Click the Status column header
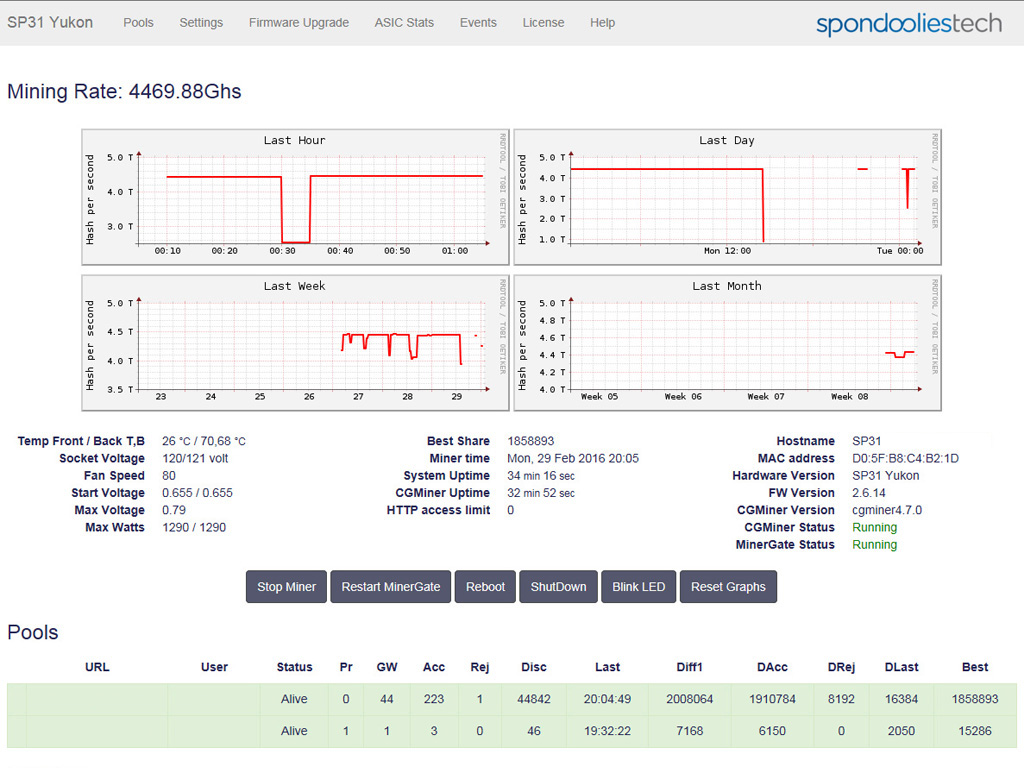 click(x=294, y=667)
